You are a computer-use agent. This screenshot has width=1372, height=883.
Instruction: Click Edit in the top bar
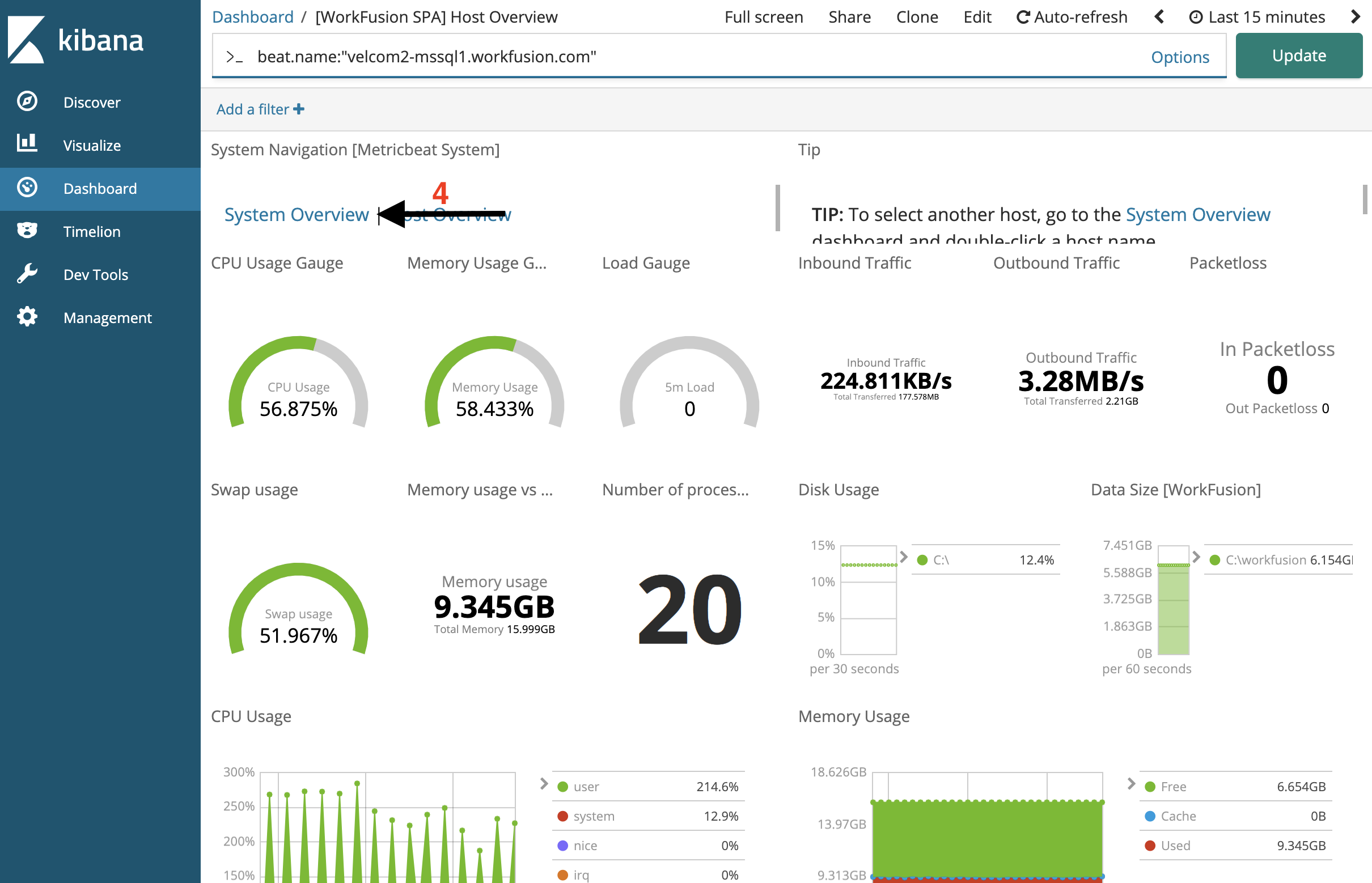point(977,17)
